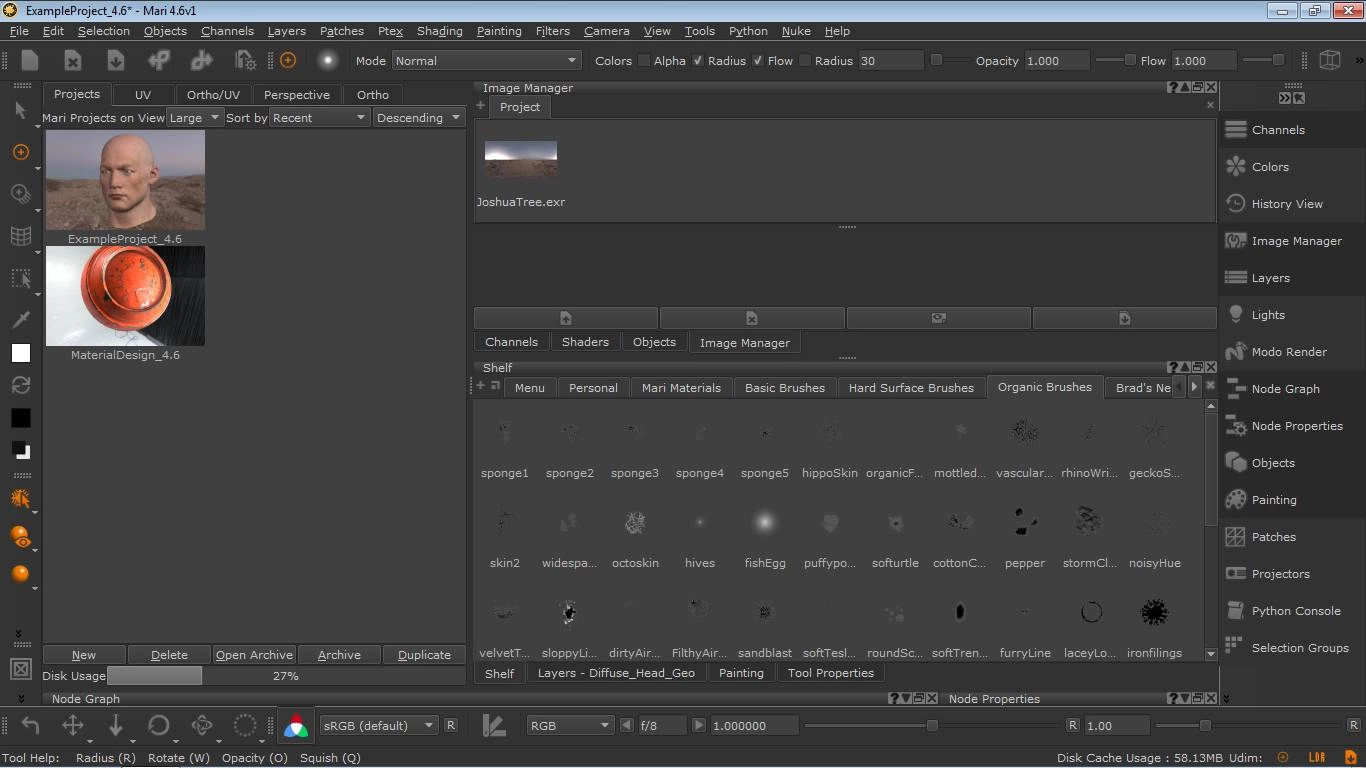Click the save project icon in toolbar

click(116, 60)
